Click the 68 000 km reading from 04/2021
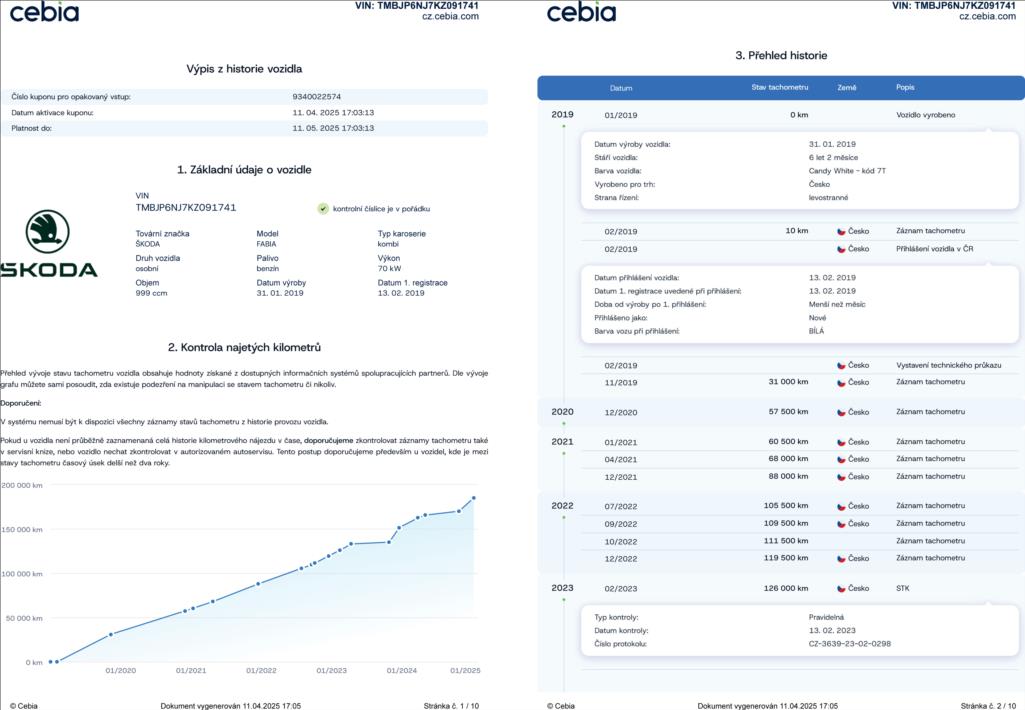Viewport: 1025px width, 710px height. coord(788,458)
